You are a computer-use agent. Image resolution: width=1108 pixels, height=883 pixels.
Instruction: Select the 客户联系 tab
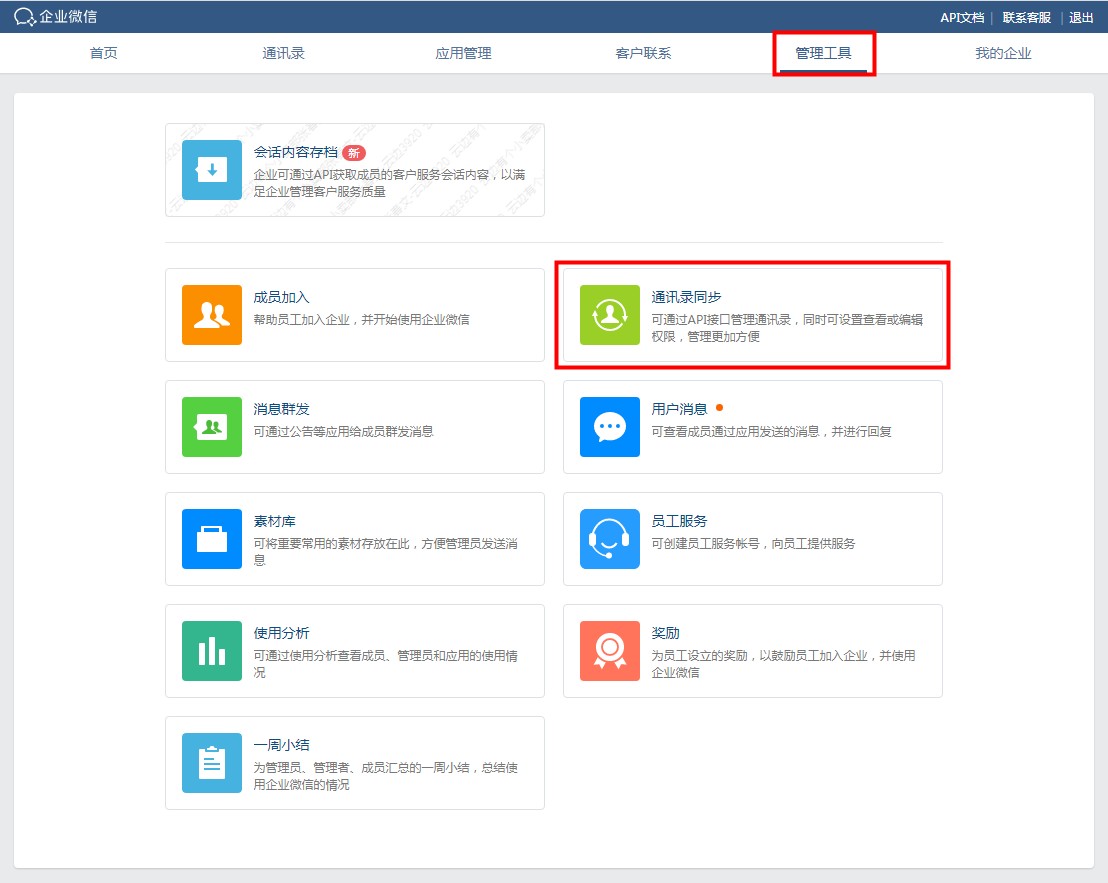pyautogui.click(x=643, y=54)
